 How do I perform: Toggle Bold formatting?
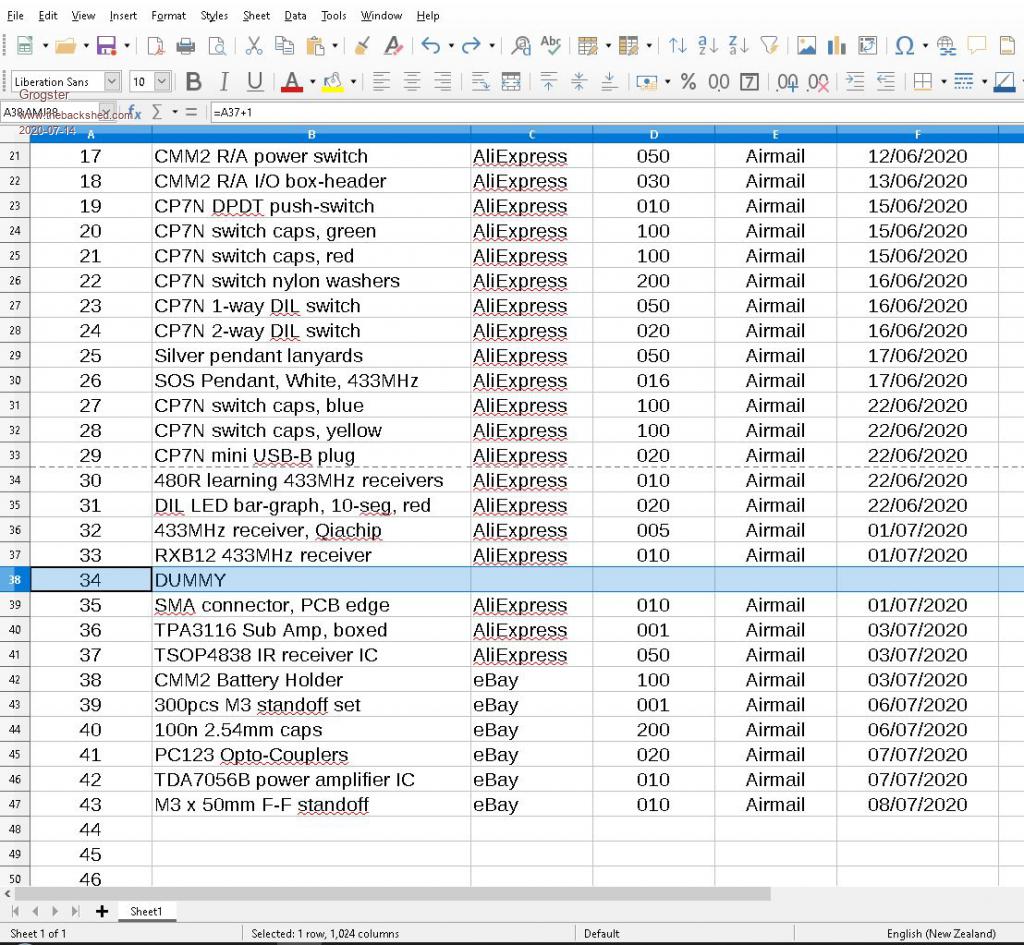point(193,82)
